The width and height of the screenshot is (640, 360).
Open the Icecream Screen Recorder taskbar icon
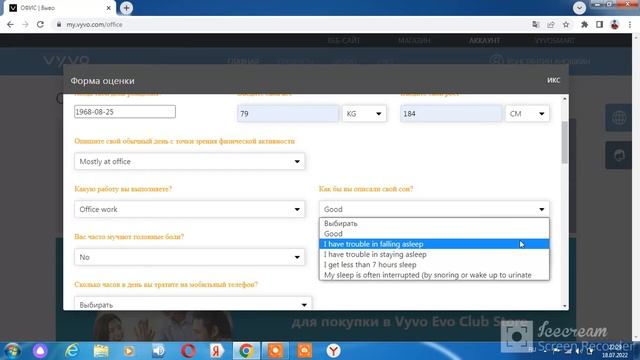click(275, 351)
